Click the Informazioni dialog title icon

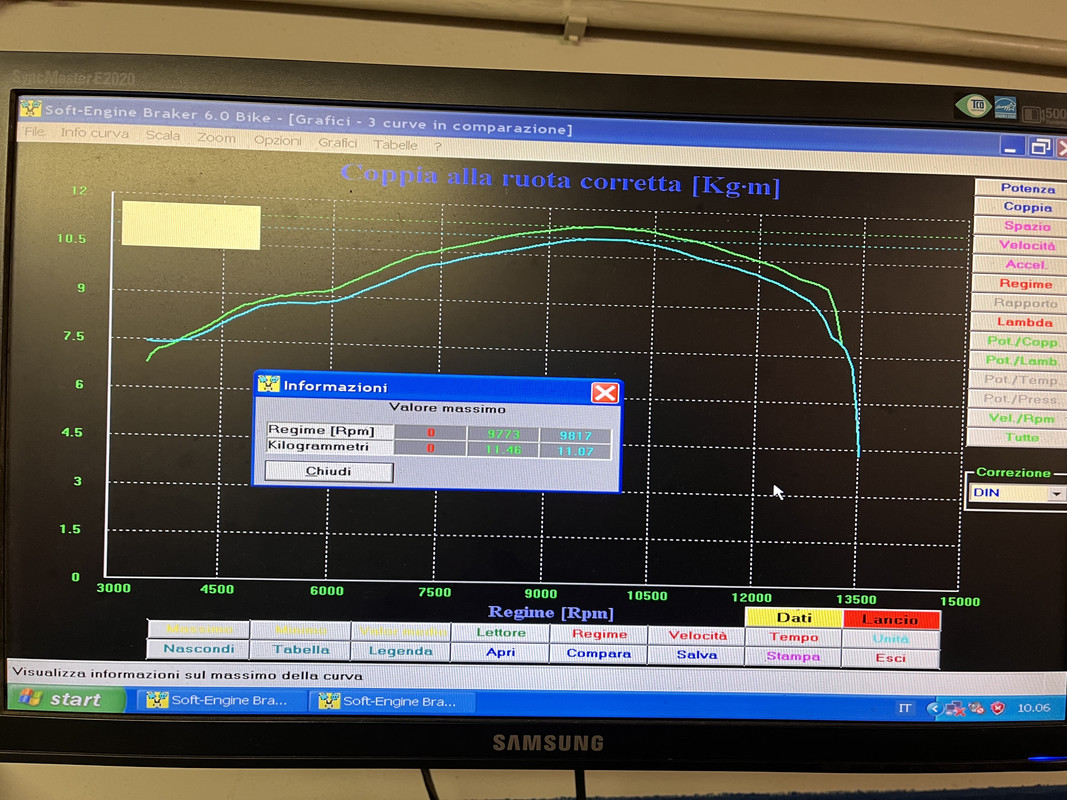coord(268,384)
